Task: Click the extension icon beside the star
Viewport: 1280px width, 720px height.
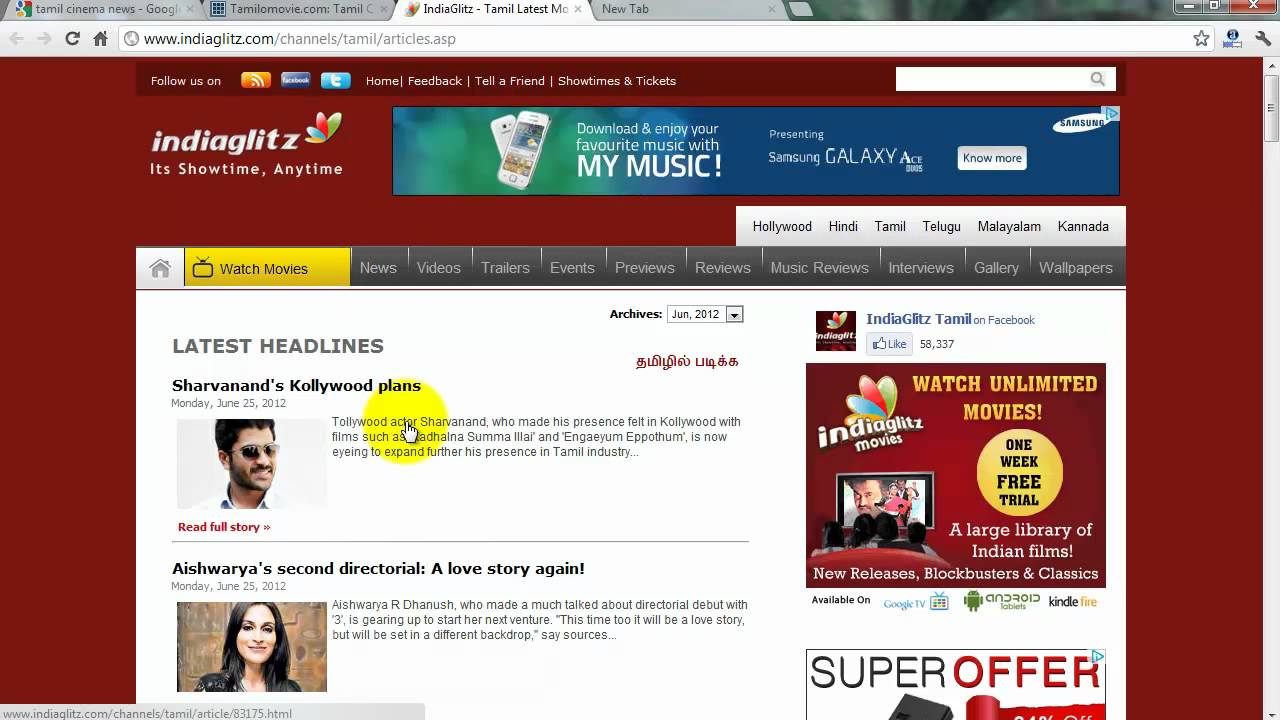Action: (1233, 39)
